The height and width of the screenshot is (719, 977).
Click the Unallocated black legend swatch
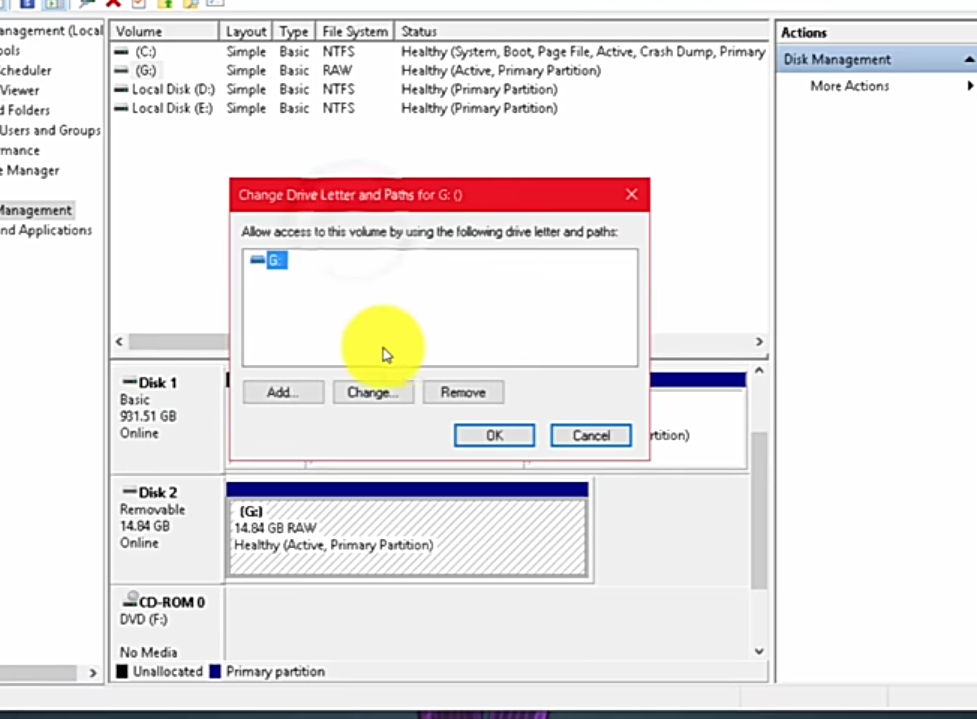click(122, 672)
